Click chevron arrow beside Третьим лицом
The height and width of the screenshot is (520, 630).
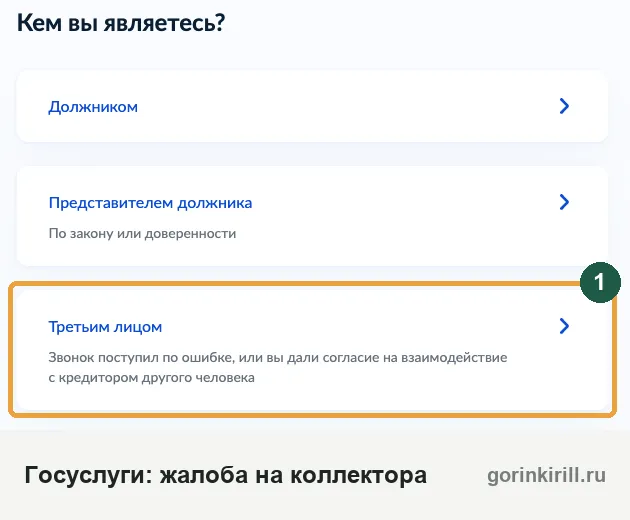coord(564,326)
